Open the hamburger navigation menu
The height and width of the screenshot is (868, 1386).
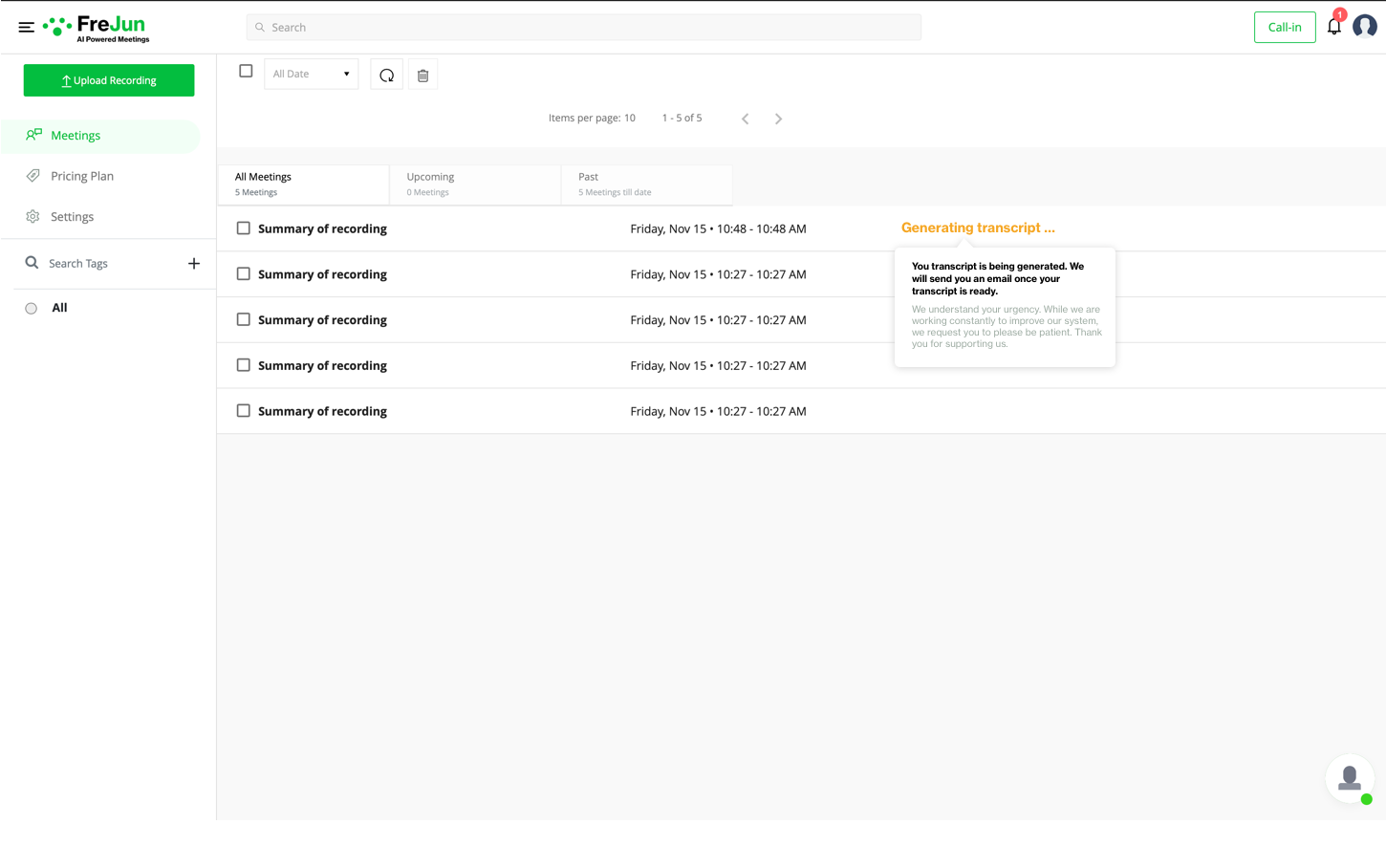point(26,27)
